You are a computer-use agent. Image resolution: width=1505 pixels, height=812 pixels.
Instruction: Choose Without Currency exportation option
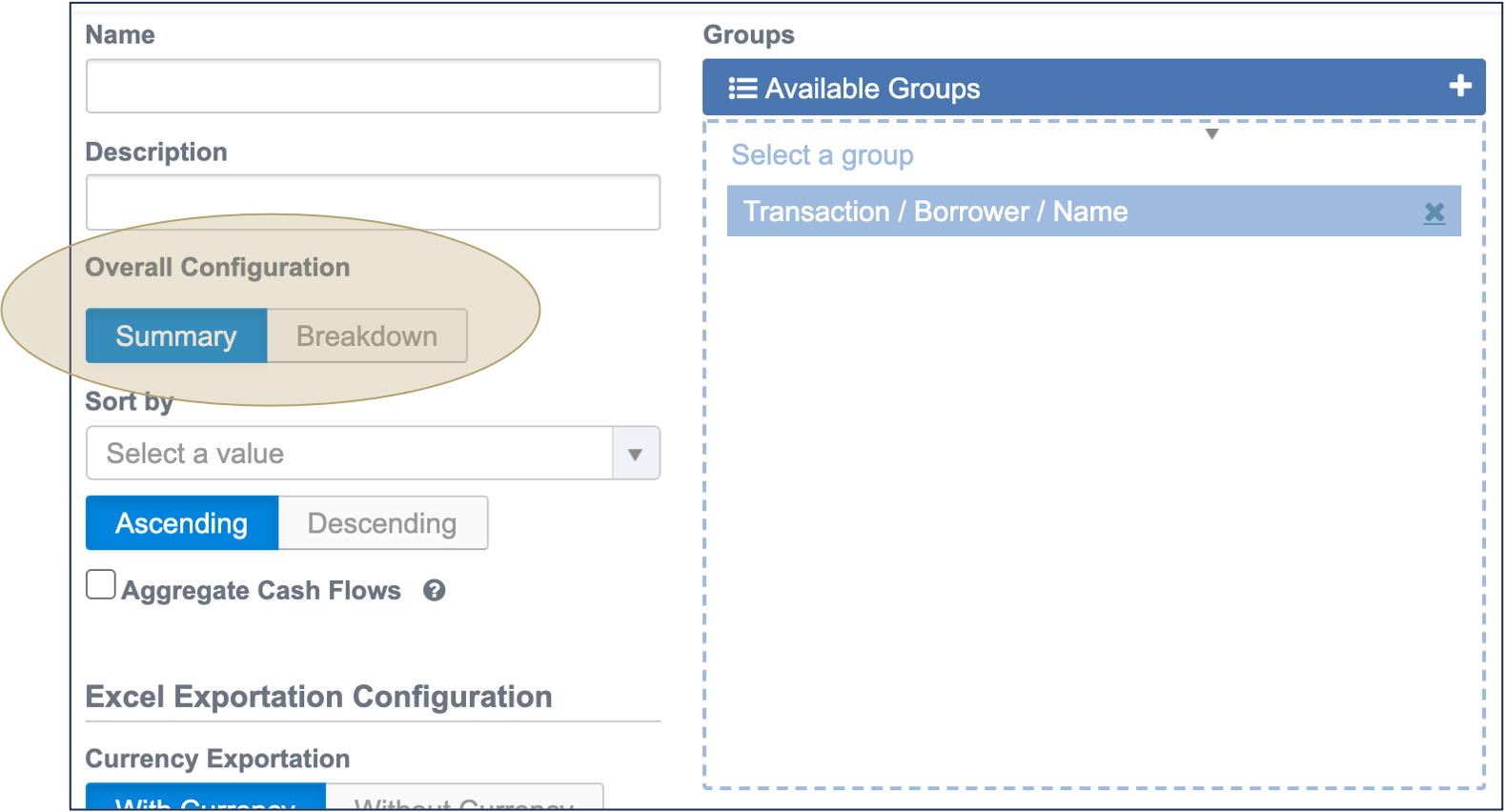click(x=464, y=799)
